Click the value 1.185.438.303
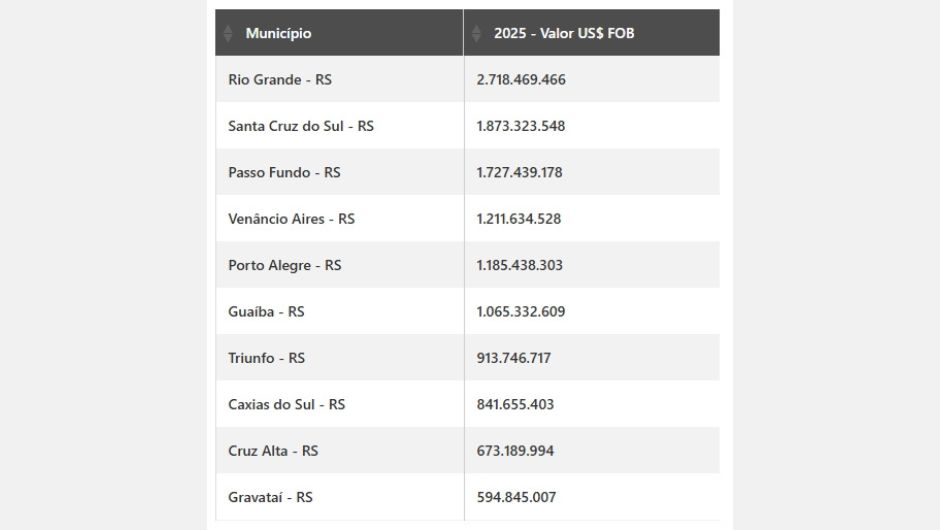This screenshot has height=530, width=940. click(520, 265)
